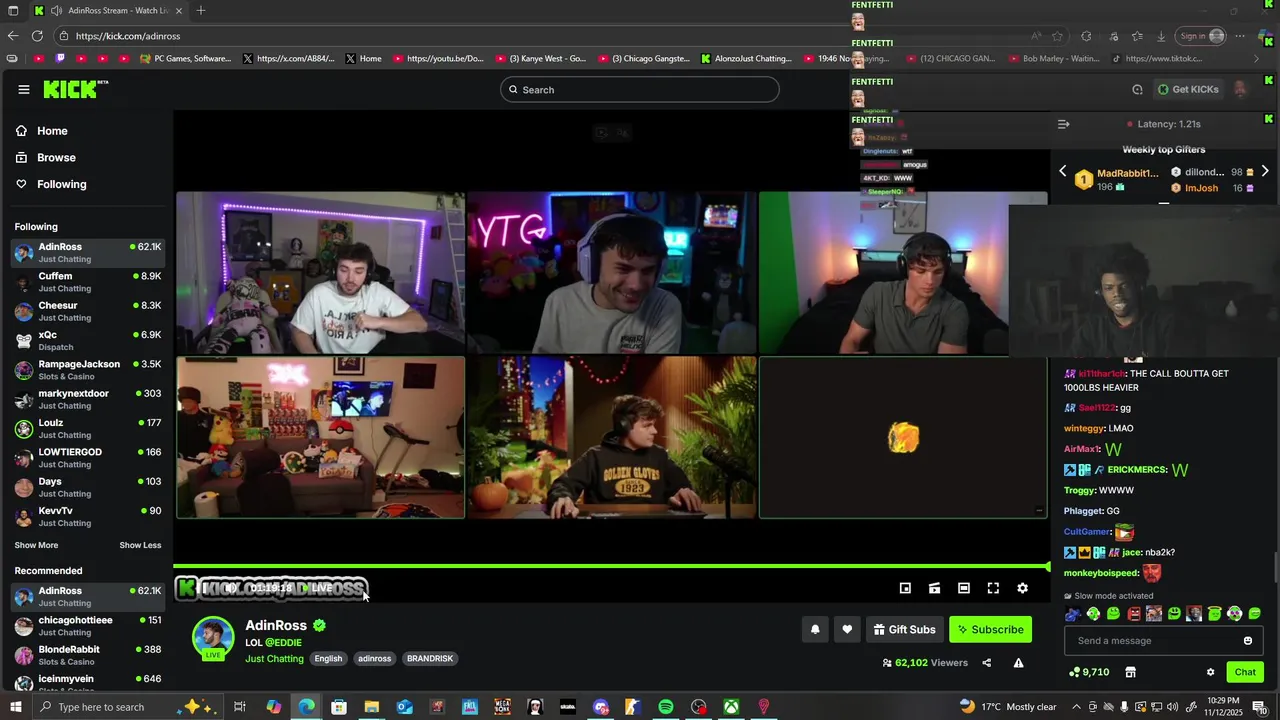Toggle follow heart for AdinRoss
Screen dimensions: 1280x720
click(847, 629)
